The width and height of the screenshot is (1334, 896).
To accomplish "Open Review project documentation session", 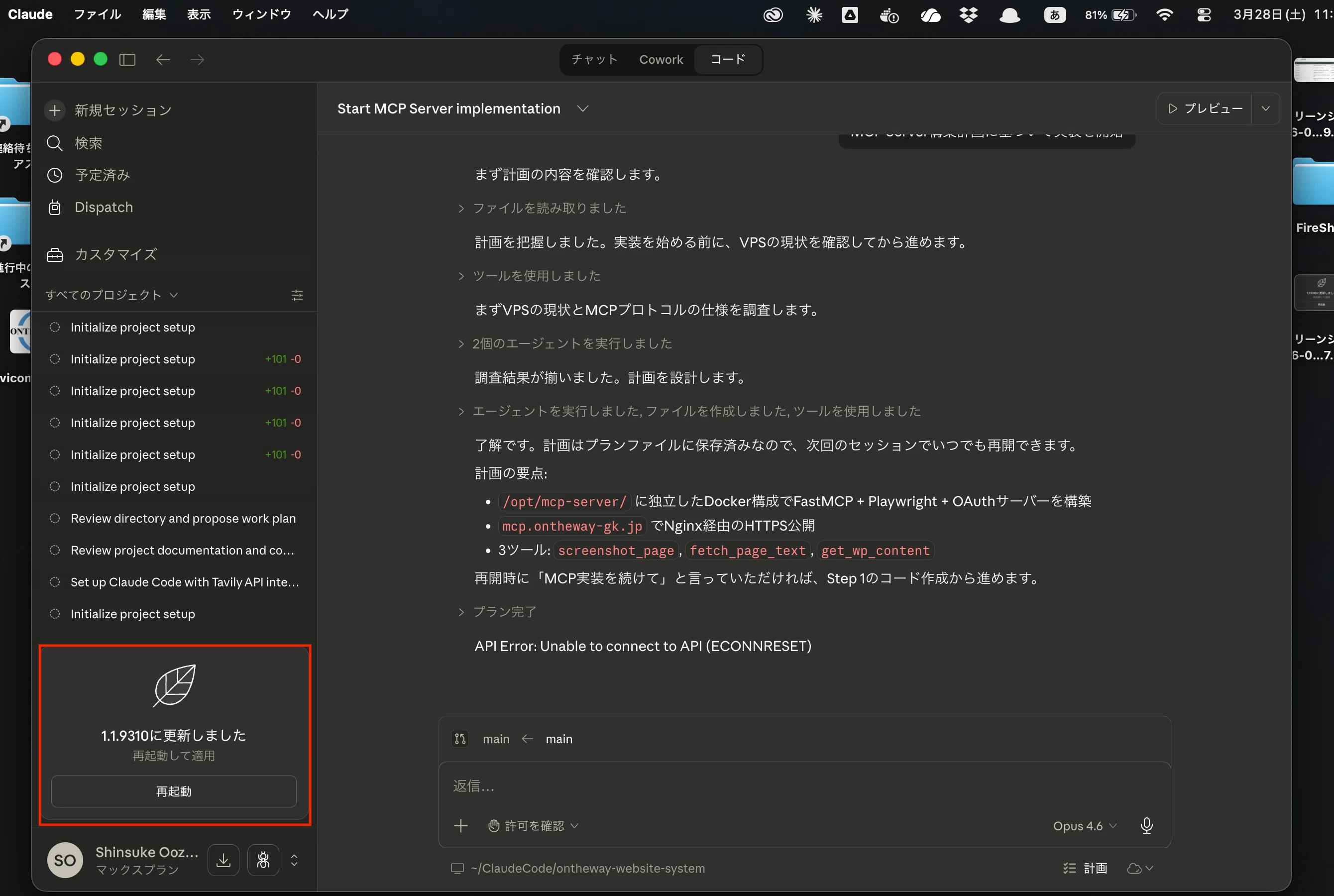I will coord(174,550).
